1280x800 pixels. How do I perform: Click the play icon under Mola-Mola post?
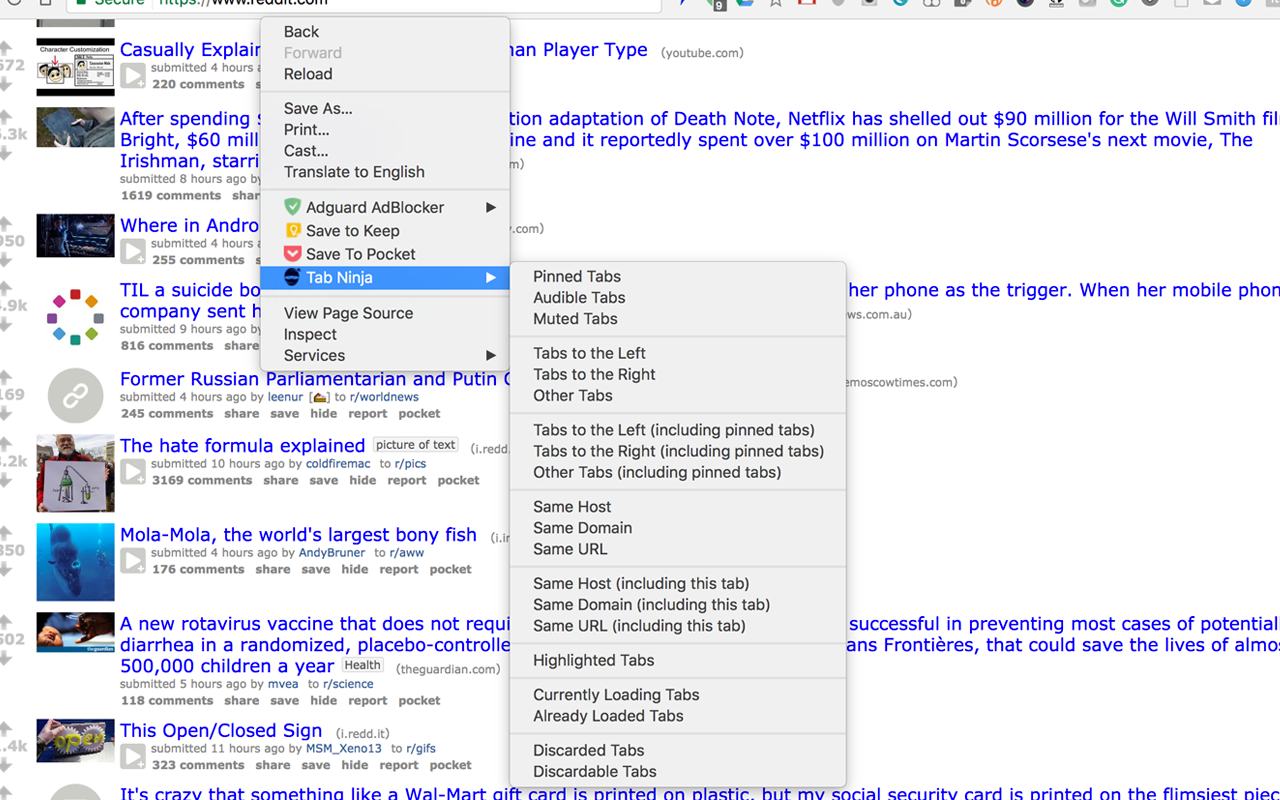tap(133, 561)
